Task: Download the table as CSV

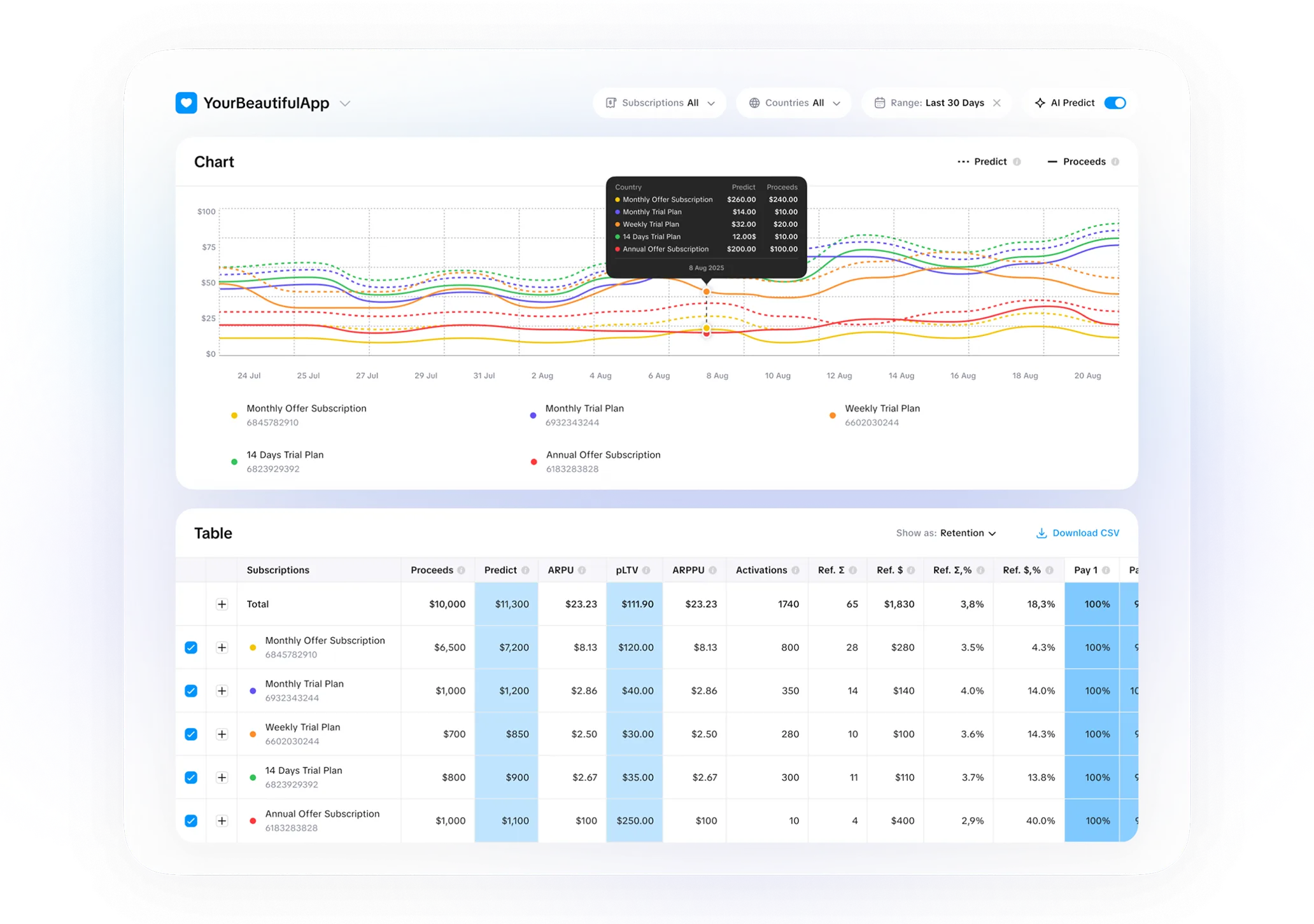Action: 1078,533
